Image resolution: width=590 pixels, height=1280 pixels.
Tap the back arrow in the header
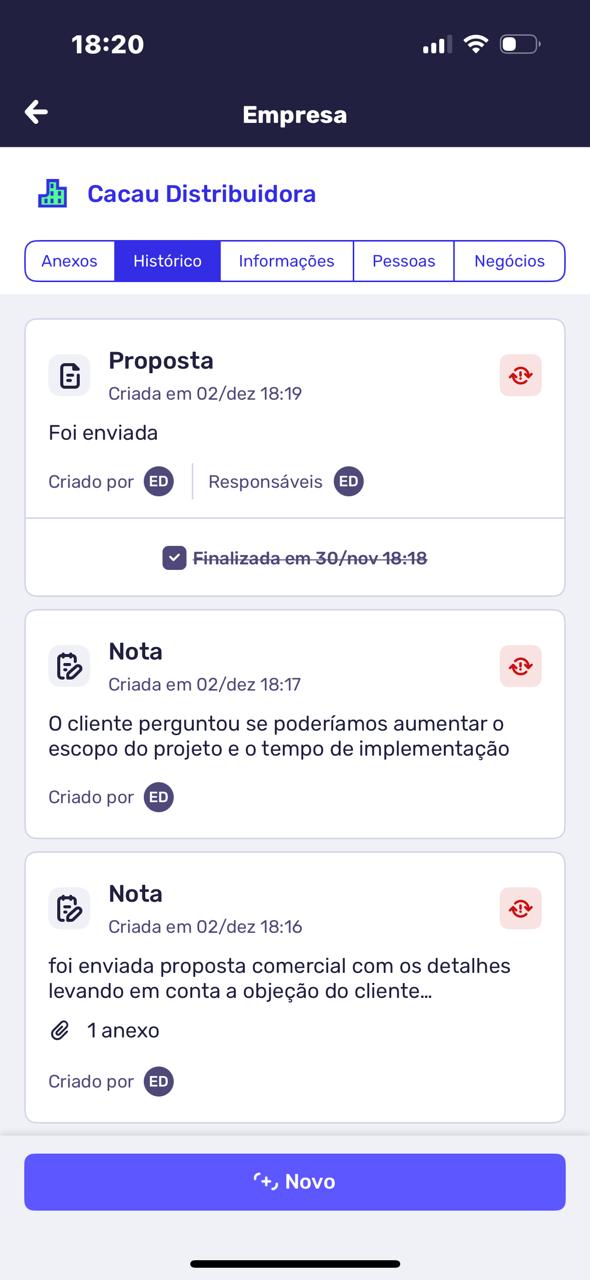pos(36,111)
